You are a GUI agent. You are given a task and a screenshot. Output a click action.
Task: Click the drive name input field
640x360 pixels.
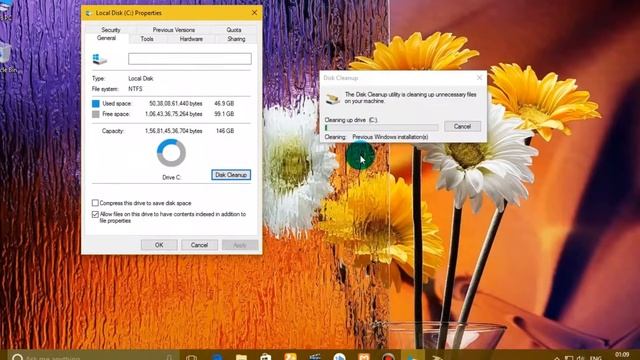[x=190, y=59]
